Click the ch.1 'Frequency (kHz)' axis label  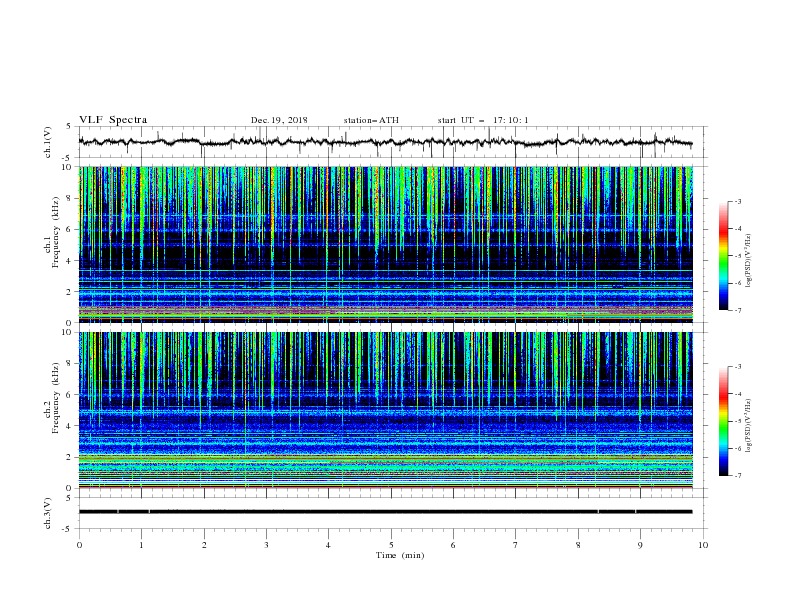pyautogui.click(x=55, y=232)
